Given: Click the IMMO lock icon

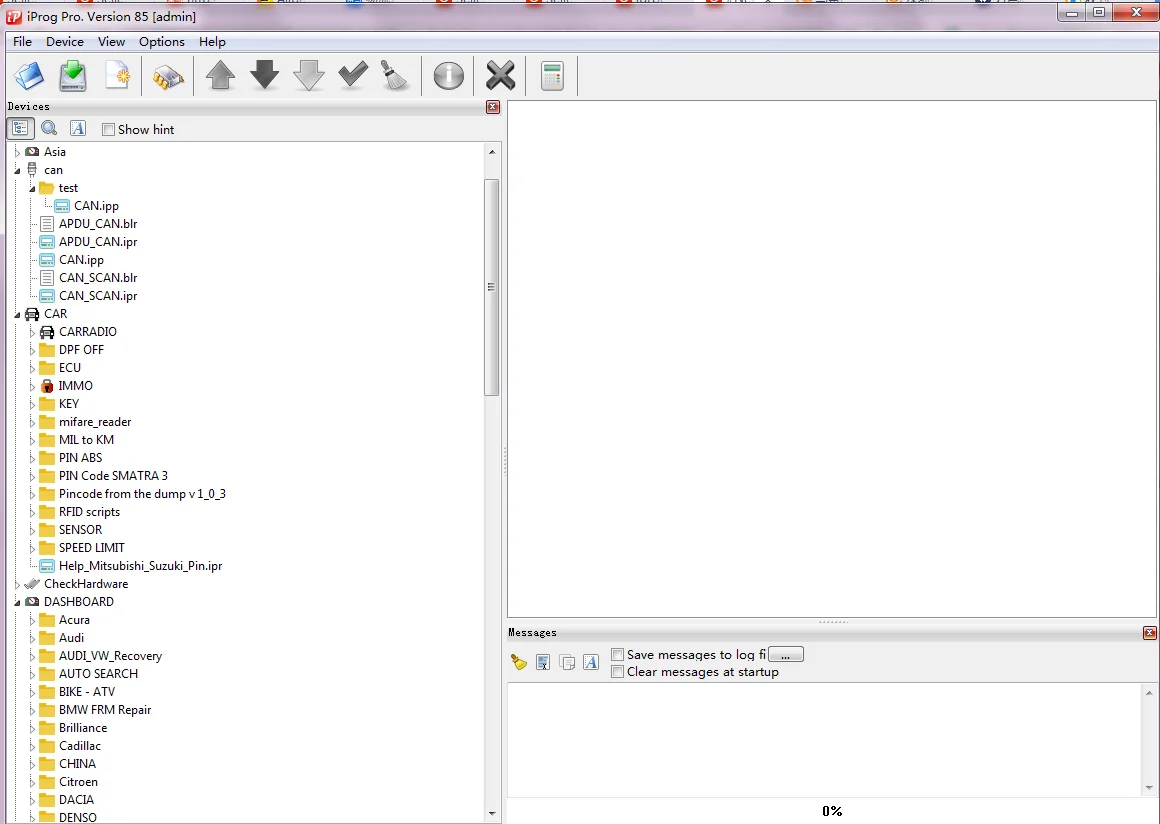Looking at the screenshot, I should point(47,386).
